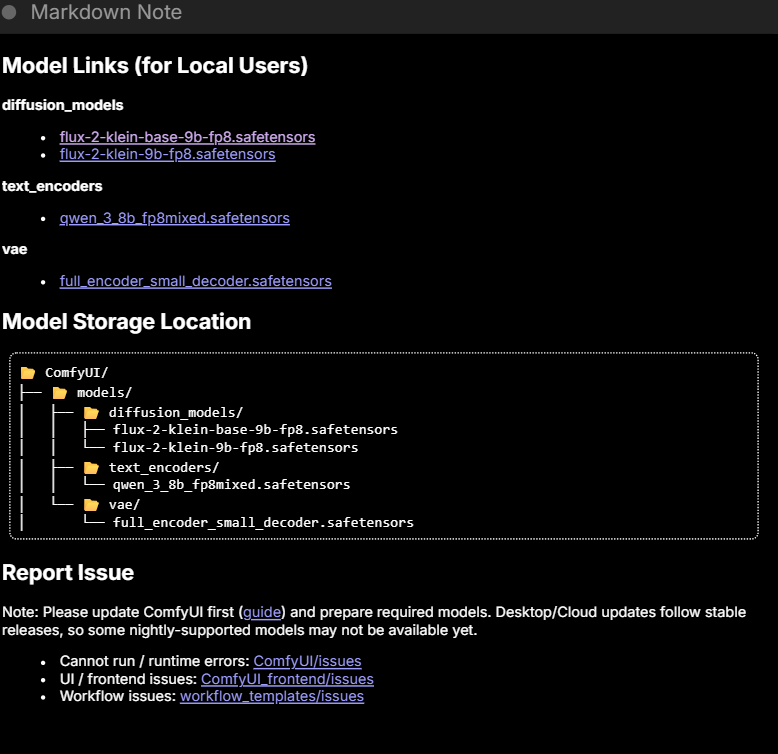Click the vae/ folder icon
The width and height of the screenshot is (778, 754).
[91, 505]
